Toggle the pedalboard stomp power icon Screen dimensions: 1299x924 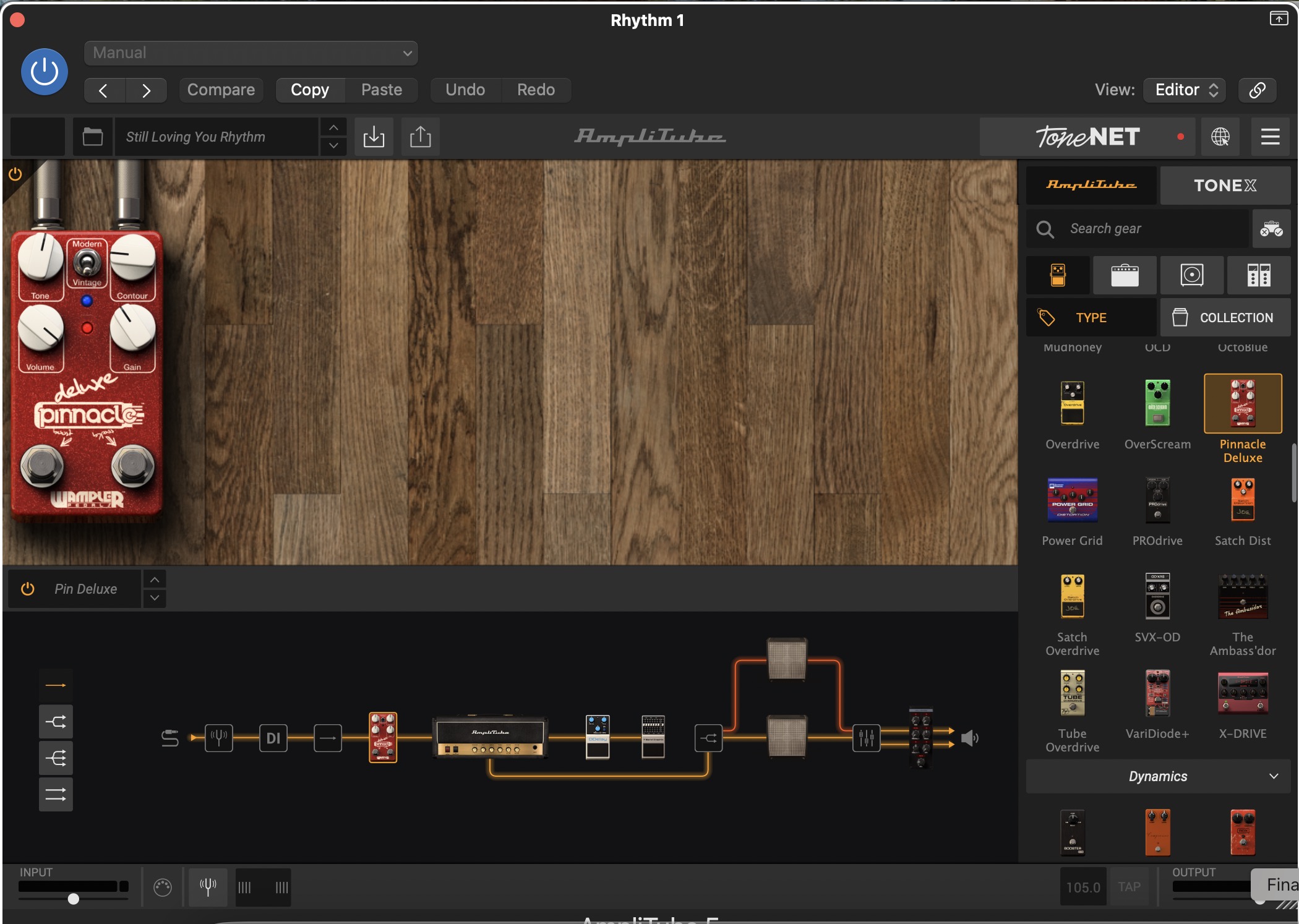point(15,174)
